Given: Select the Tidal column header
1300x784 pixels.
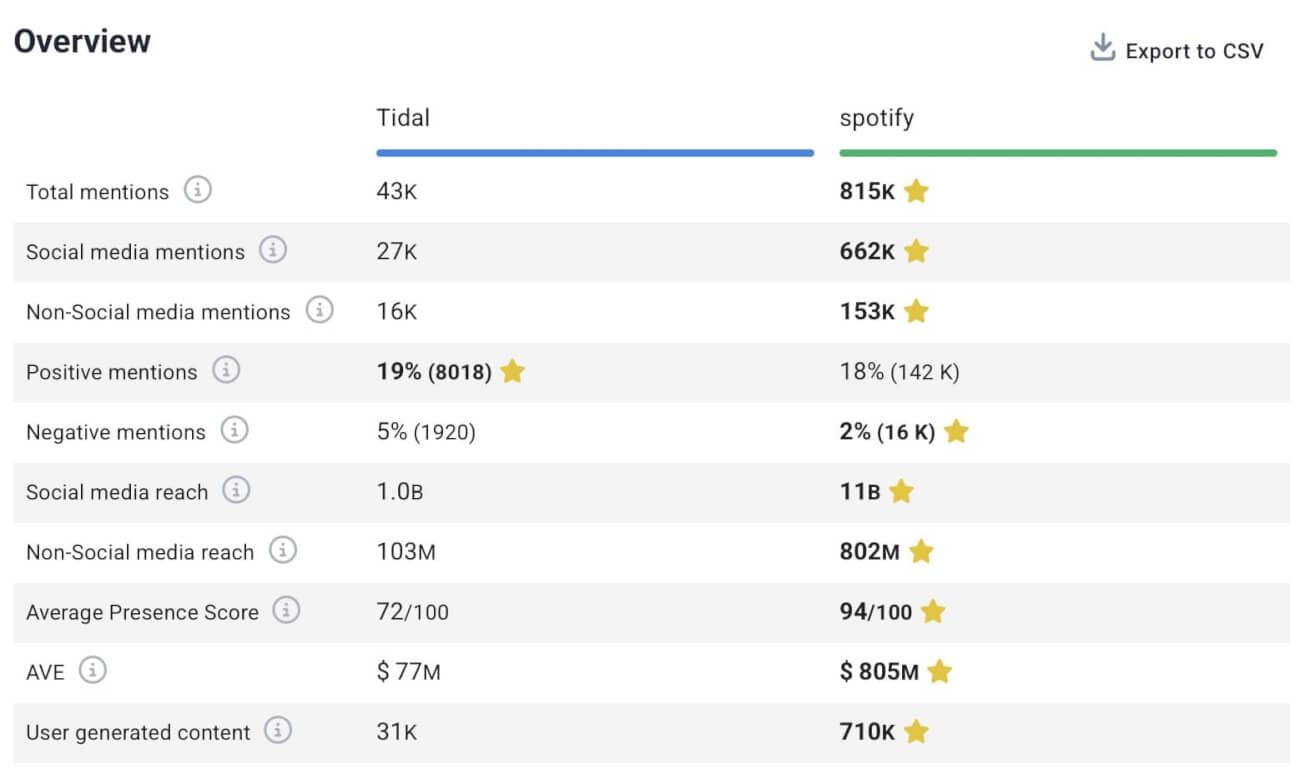Looking at the screenshot, I should [x=403, y=118].
